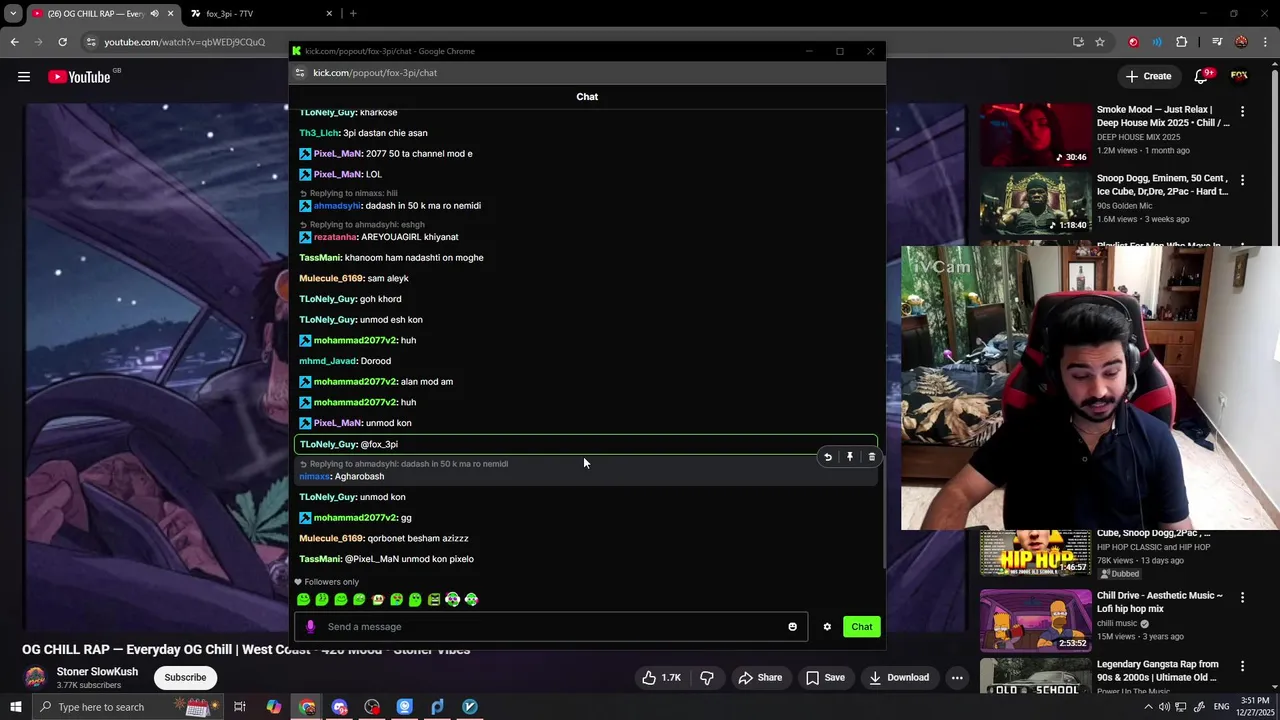This screenshot has height=720, width=1280.
Task: Open the 3:51 PM clock and calendar
Action: pos(1254,707)
